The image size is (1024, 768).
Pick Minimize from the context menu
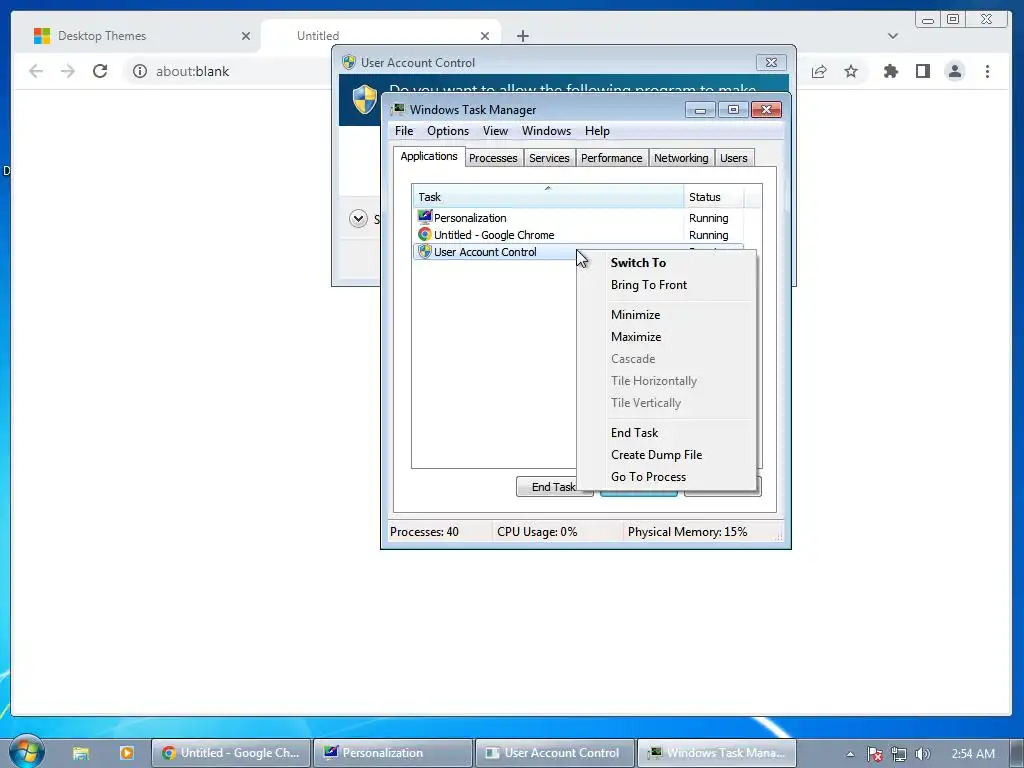pos(635,315)
